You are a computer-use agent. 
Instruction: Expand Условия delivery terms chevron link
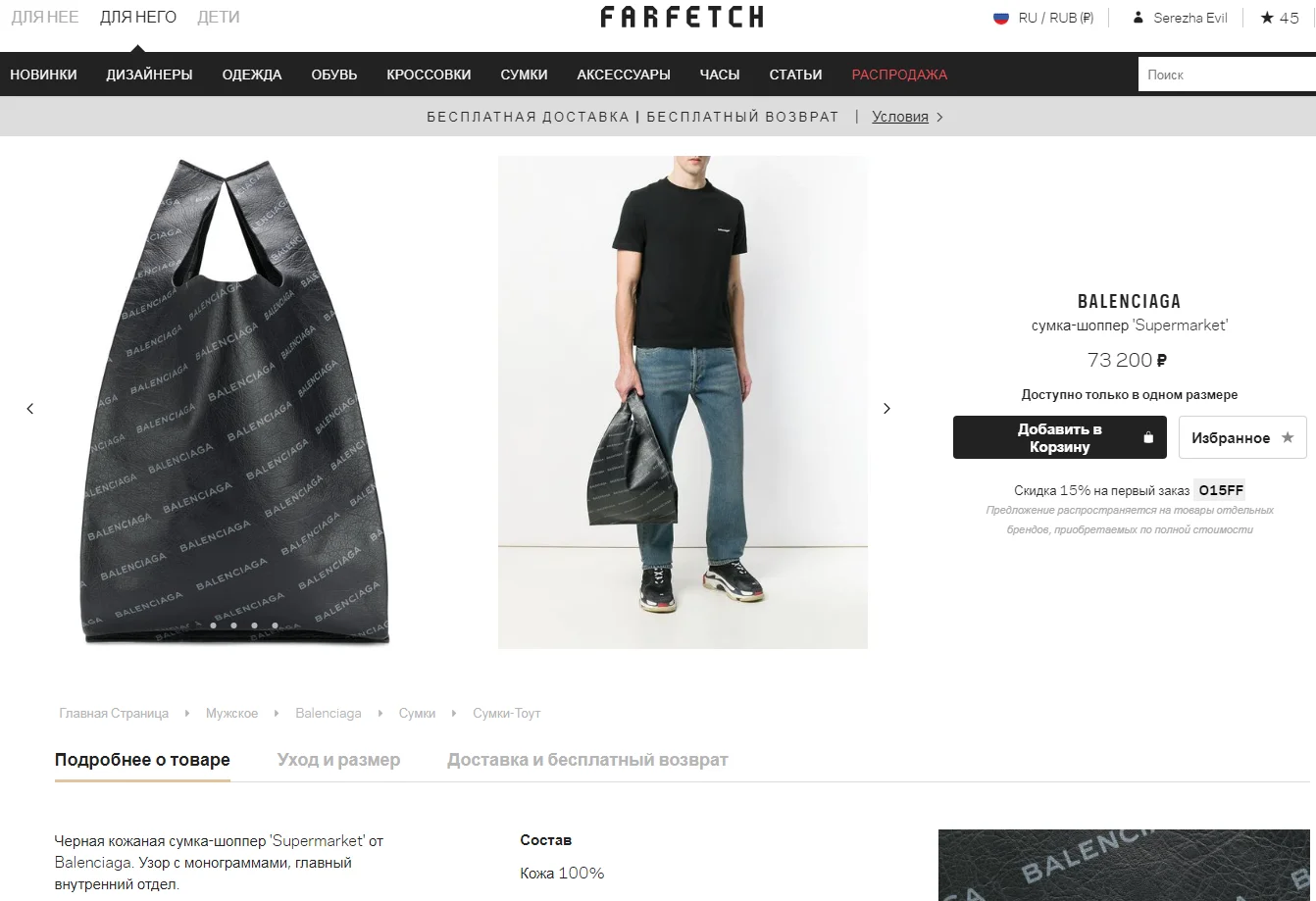point(907,117)
